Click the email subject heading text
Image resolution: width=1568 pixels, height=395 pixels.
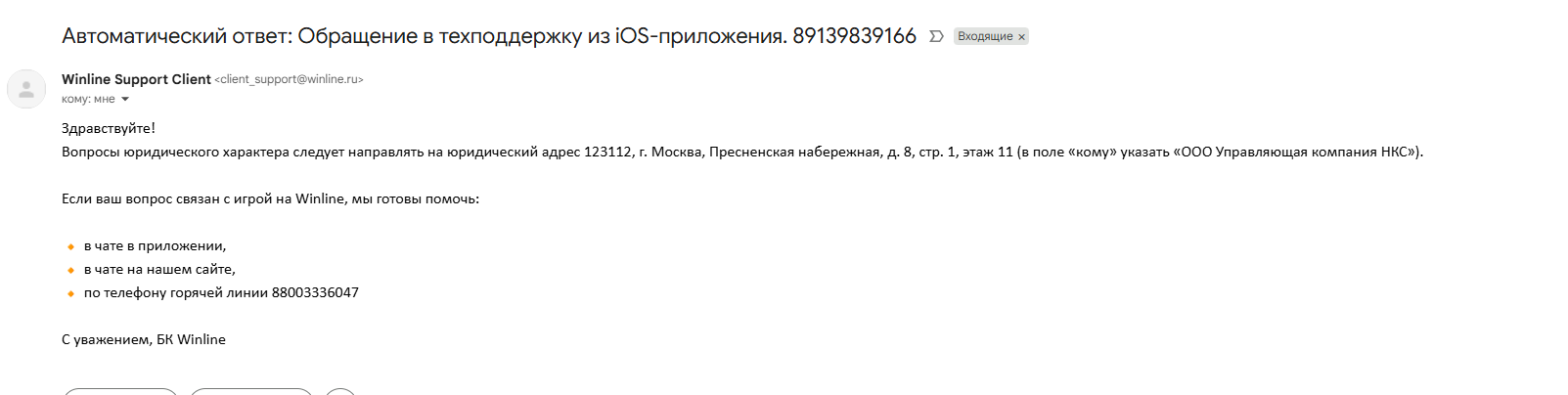[421, 36]
